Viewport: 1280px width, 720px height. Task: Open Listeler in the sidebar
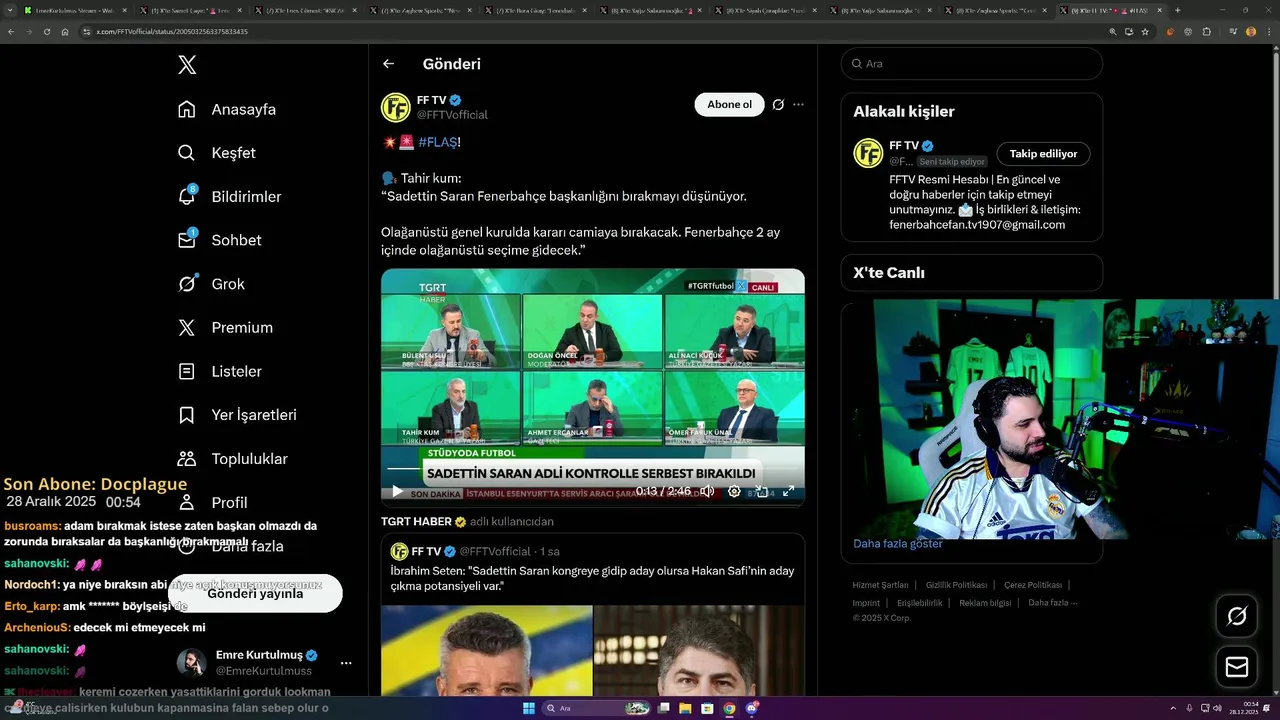tap(219, 371)
